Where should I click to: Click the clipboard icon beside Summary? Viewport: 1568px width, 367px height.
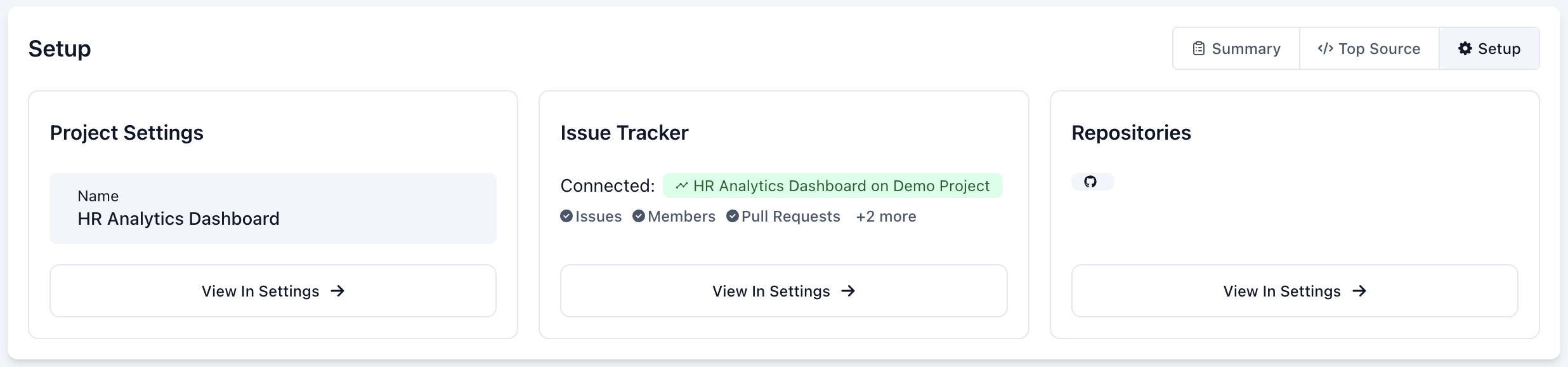point(1198,48)
